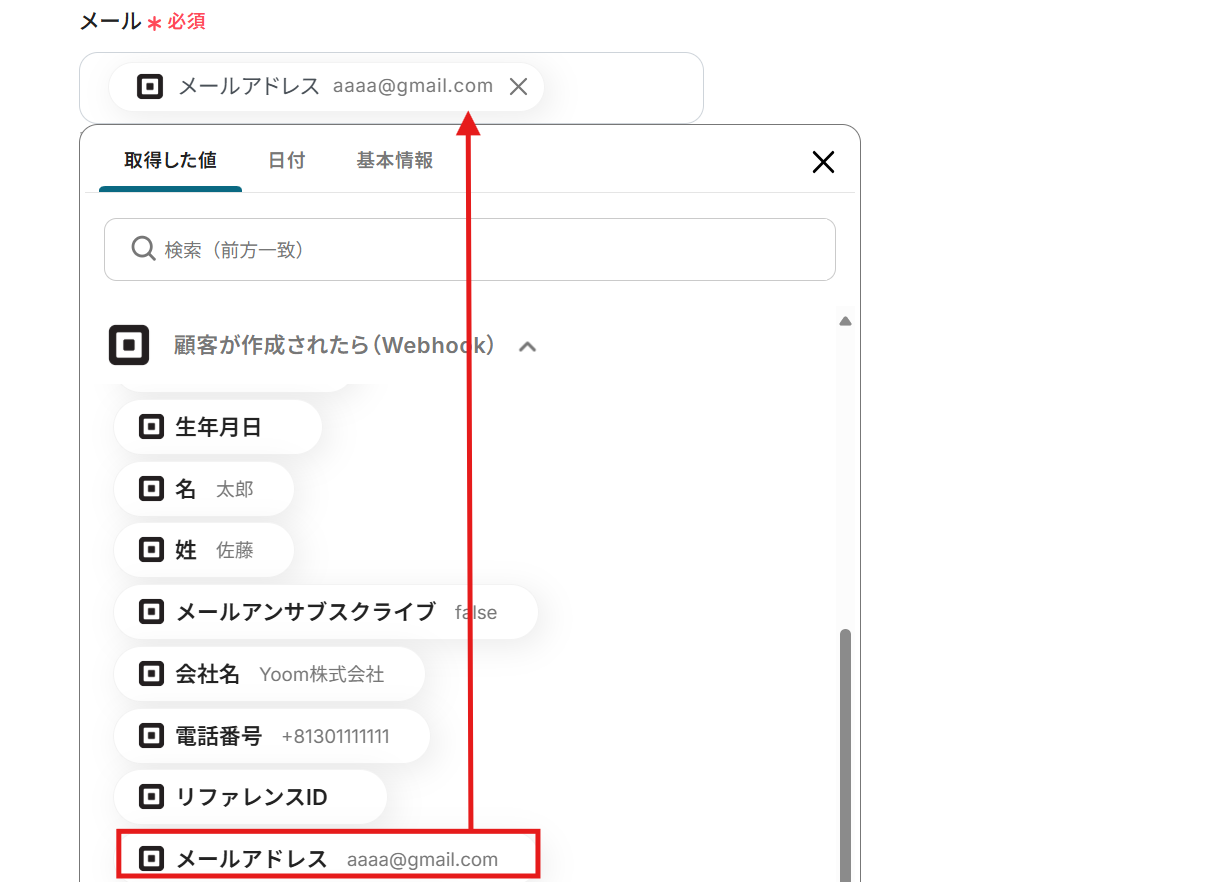
Task: Select the 取得した値 tab
Action: [x=169, y=160]
